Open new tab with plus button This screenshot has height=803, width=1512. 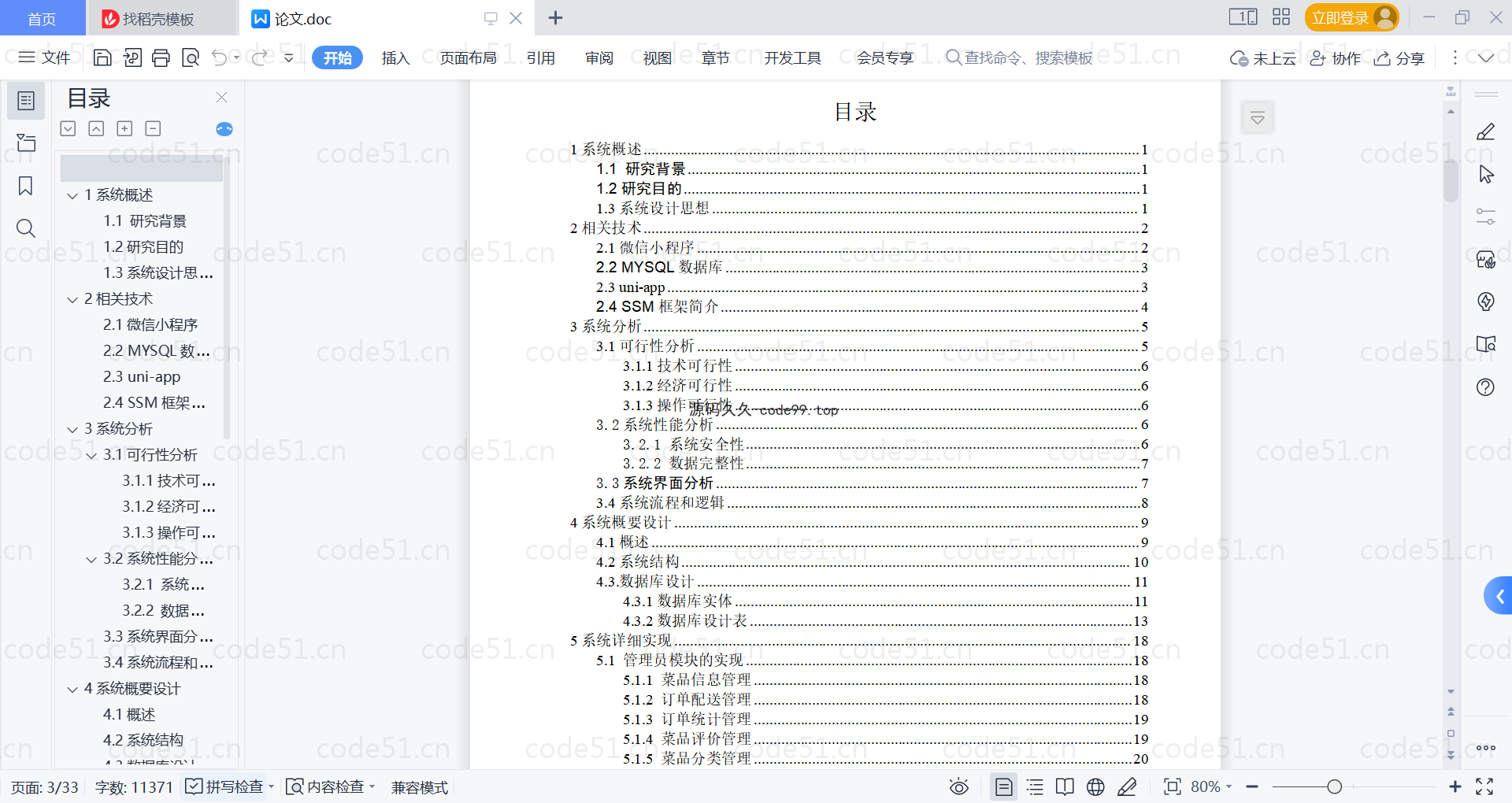coord(555,17)
